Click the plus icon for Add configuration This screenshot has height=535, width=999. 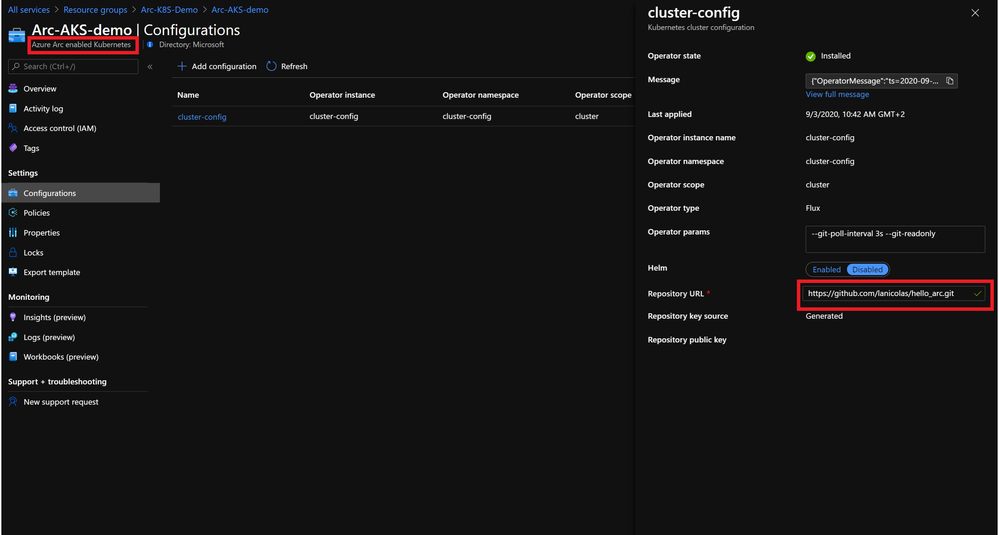coord(182,66)
